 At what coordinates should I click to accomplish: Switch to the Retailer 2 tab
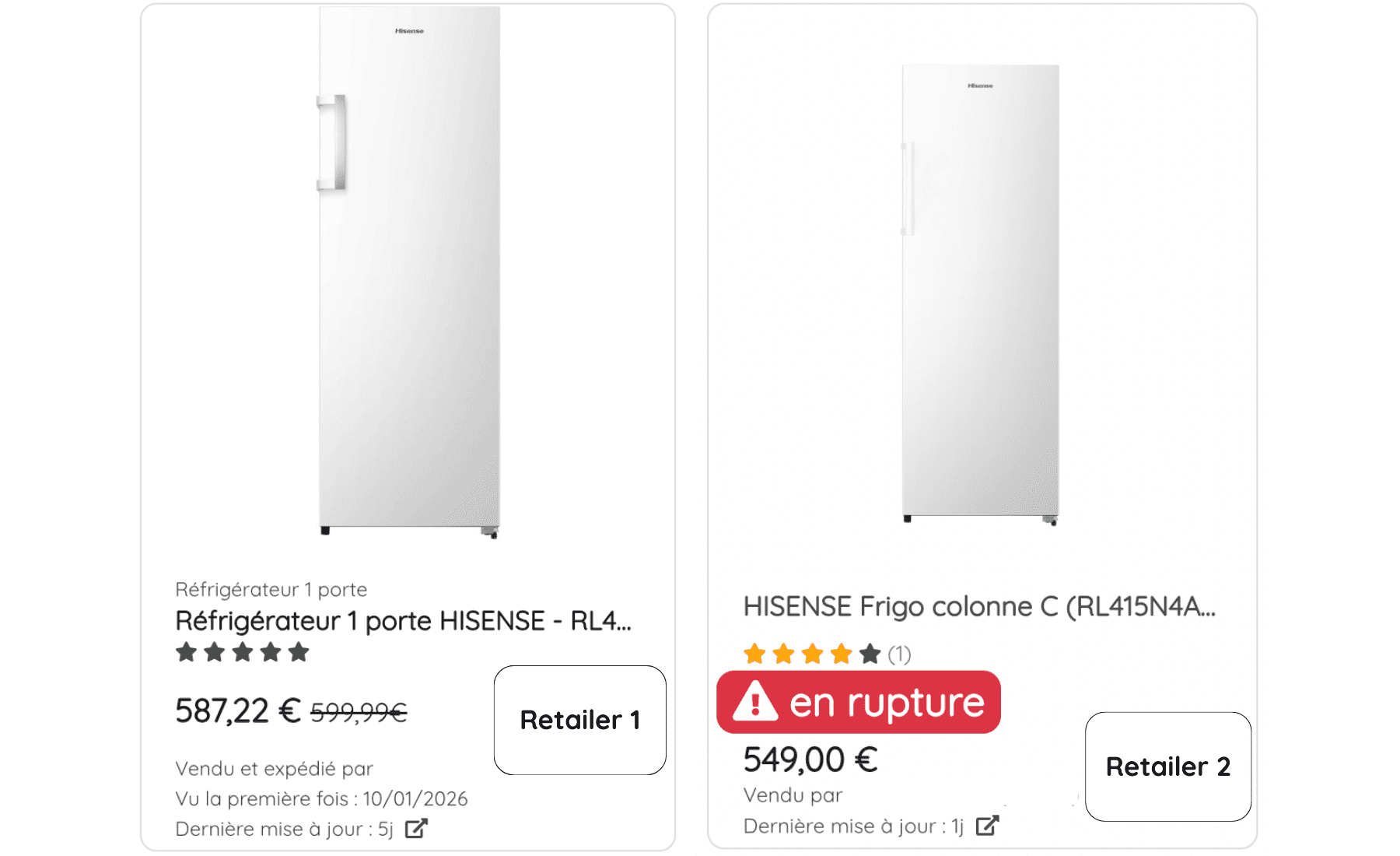point(1168,767)
